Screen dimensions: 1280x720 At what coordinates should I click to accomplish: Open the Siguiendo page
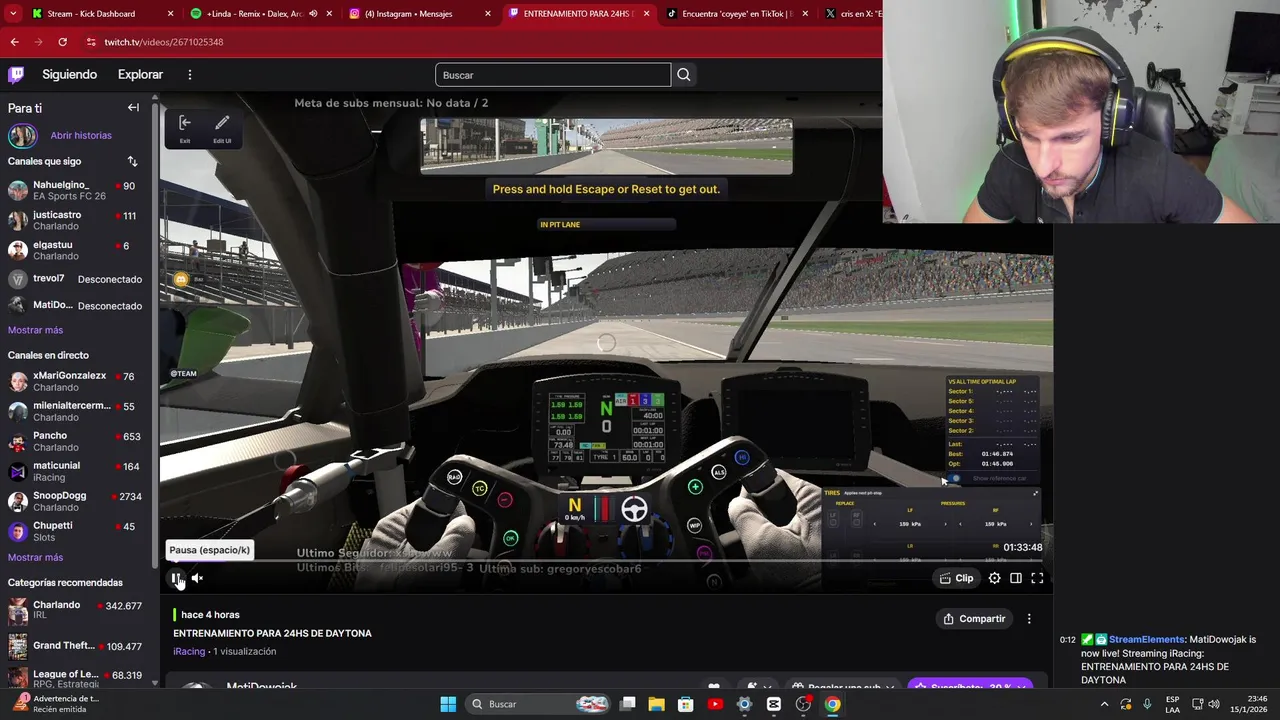pyautogui.click(x=69, y=74)
